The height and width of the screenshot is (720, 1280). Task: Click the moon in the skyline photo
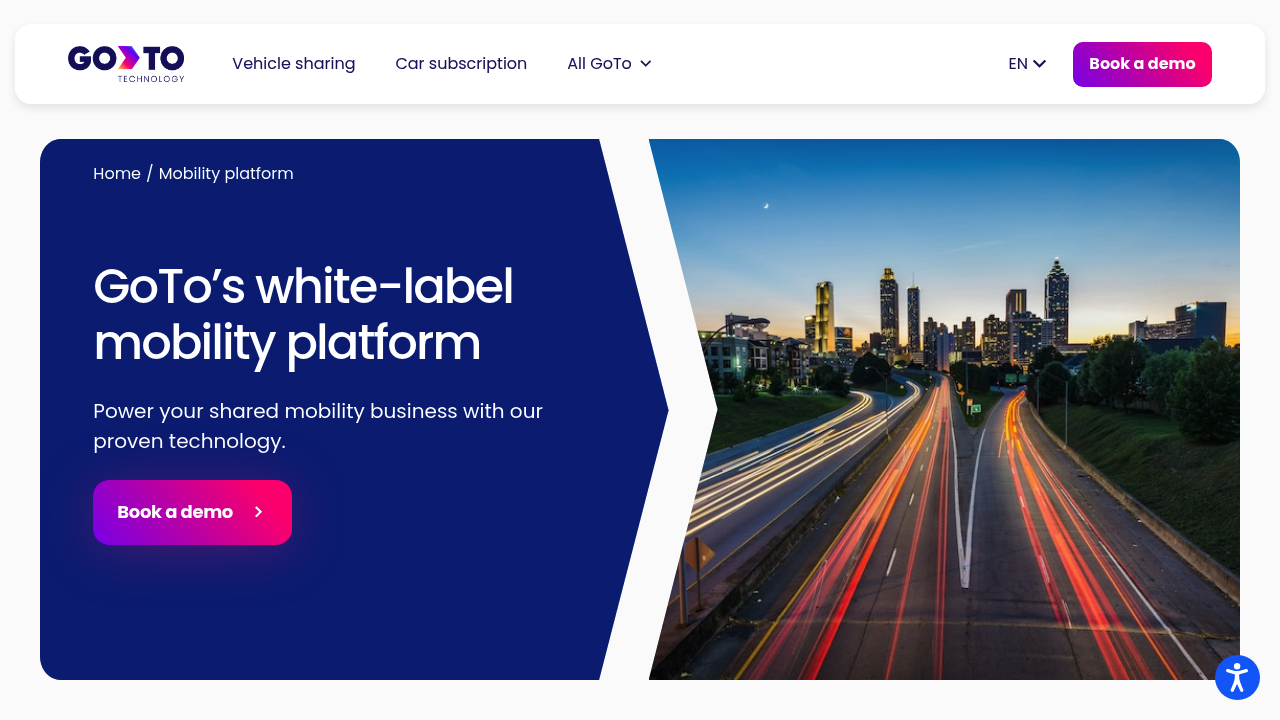[766, 206]
